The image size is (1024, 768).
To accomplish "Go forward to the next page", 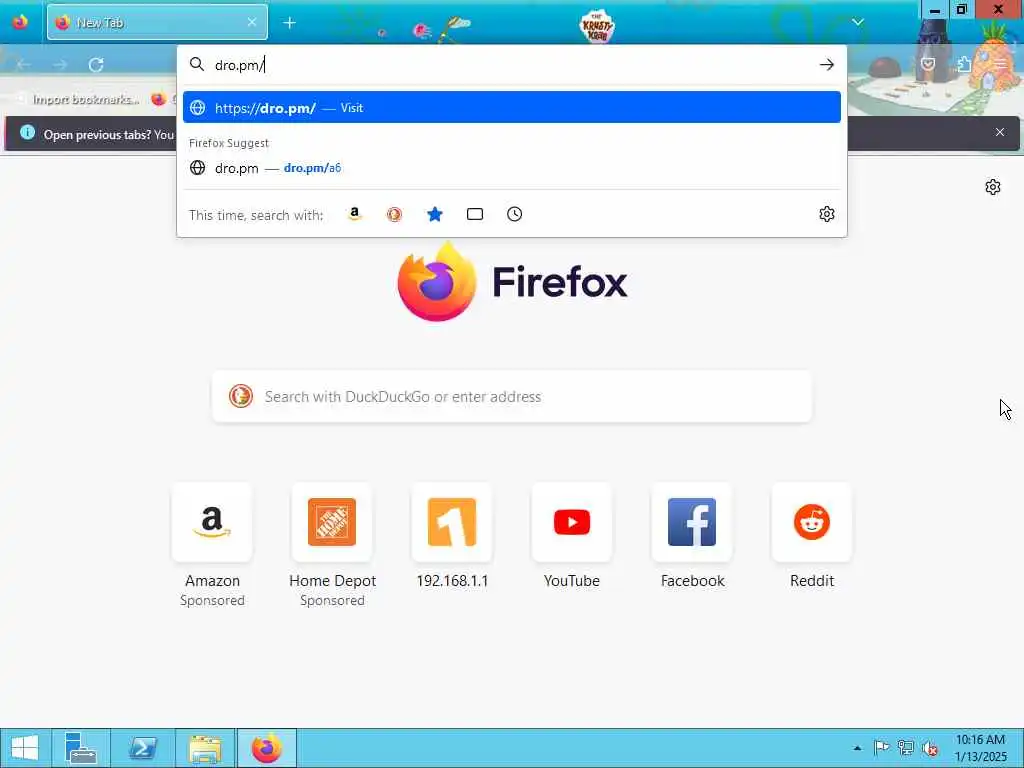I will 60,65.
